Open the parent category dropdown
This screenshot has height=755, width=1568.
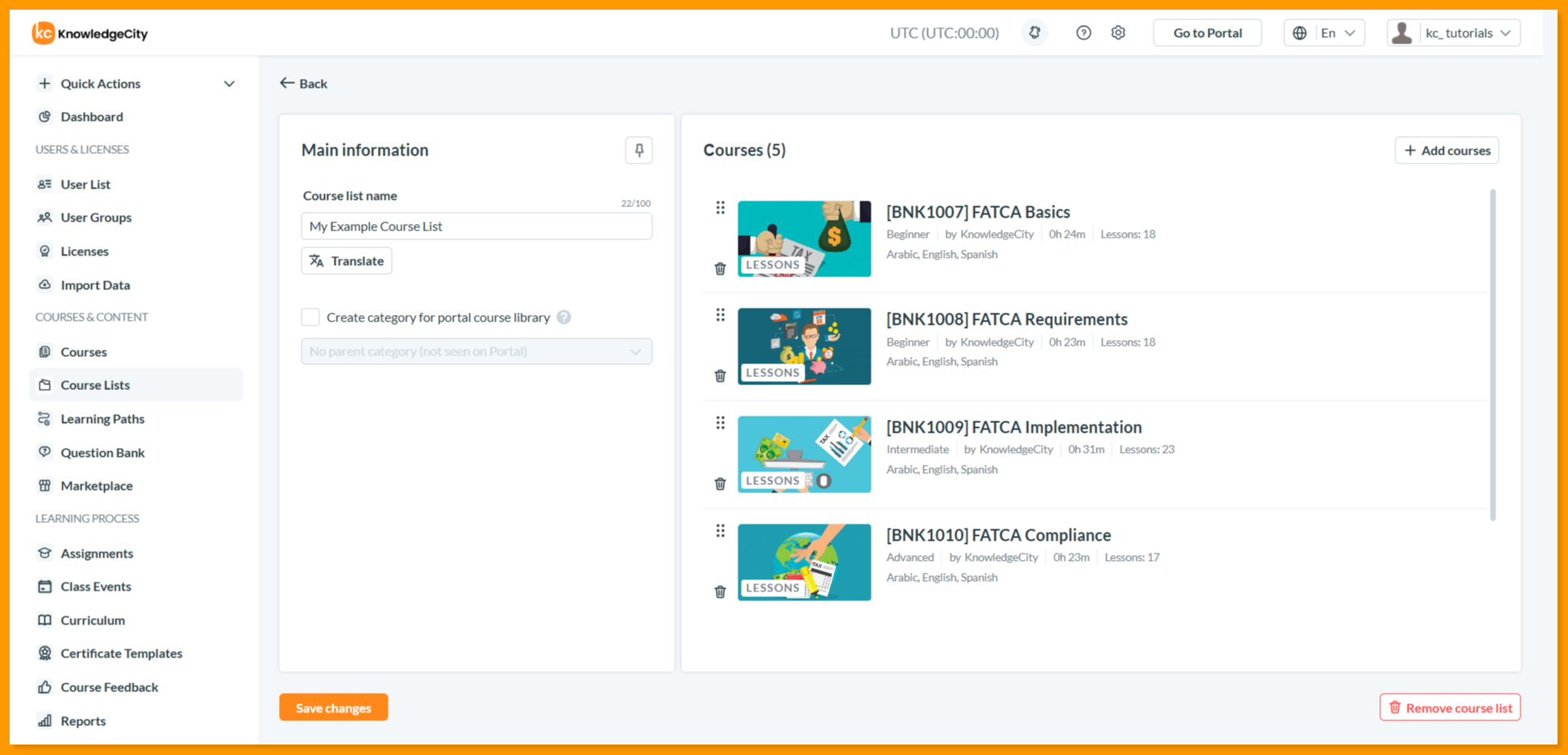tap(476, 351)
